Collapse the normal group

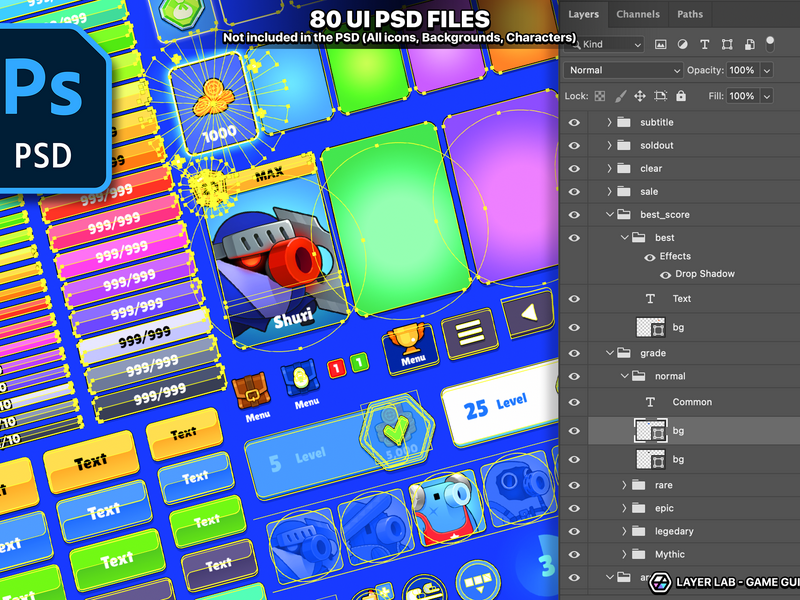coord(624,376)
